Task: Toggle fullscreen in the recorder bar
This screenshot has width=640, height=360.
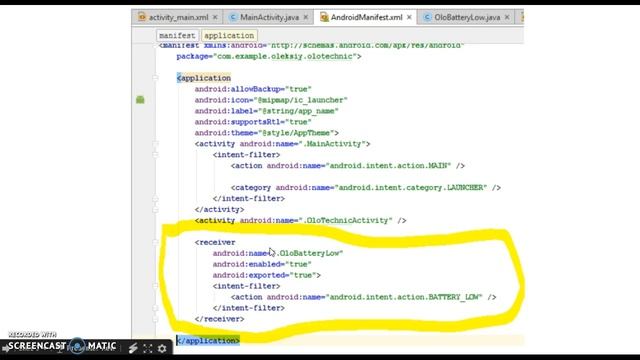Action: (x=148, y=348)
